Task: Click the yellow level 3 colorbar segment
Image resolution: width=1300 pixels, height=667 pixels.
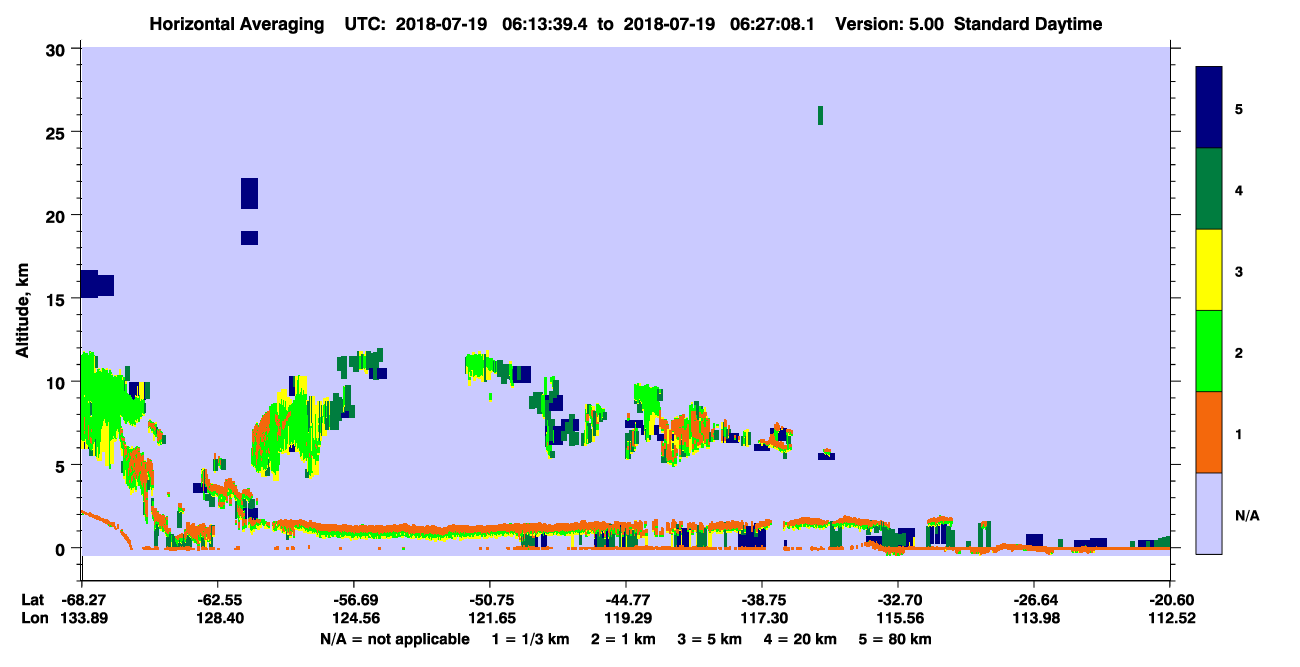Action: click(x=1209, y=270)
